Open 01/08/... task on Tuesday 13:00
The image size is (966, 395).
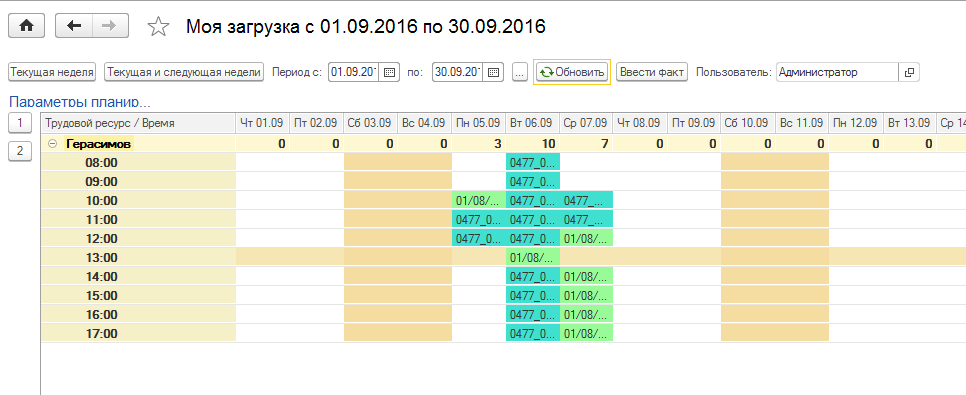click(532, 258)
